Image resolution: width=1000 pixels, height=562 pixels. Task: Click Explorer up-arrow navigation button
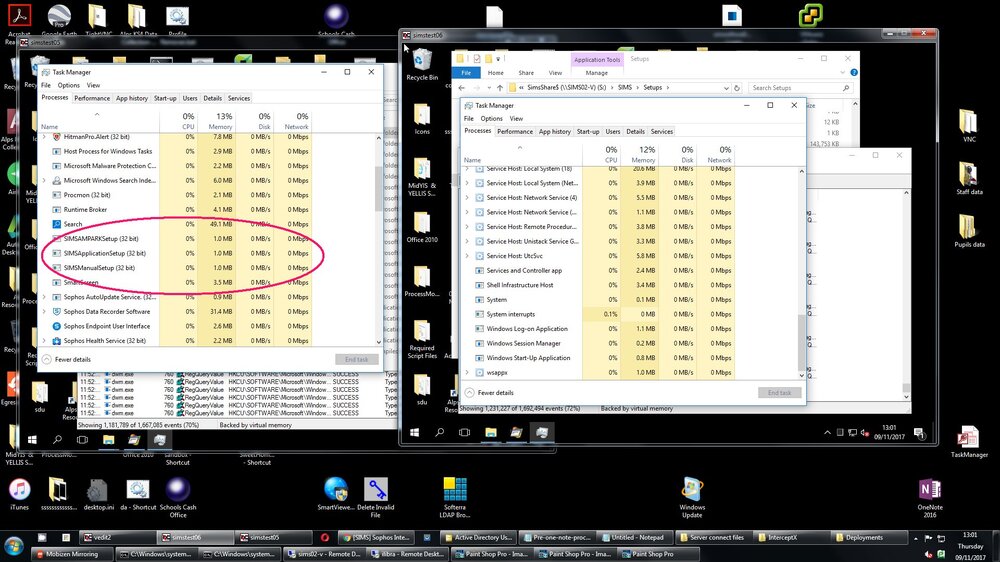coord(500,88)
